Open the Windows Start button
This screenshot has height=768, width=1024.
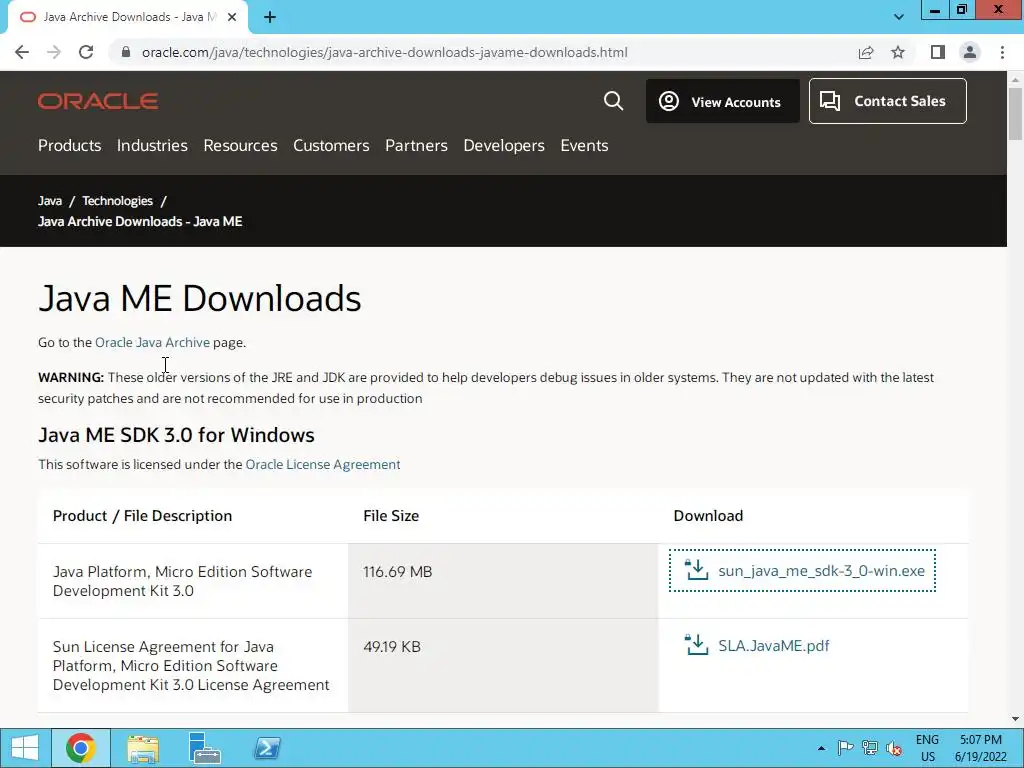[x=25, y=748]
